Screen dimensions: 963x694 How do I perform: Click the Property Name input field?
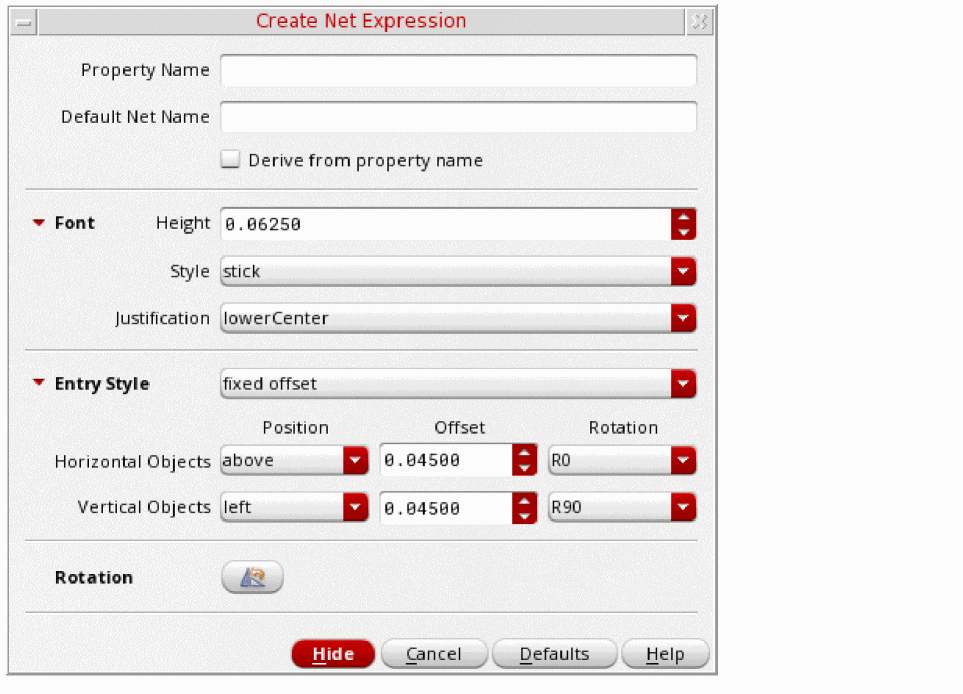[458, 70]
